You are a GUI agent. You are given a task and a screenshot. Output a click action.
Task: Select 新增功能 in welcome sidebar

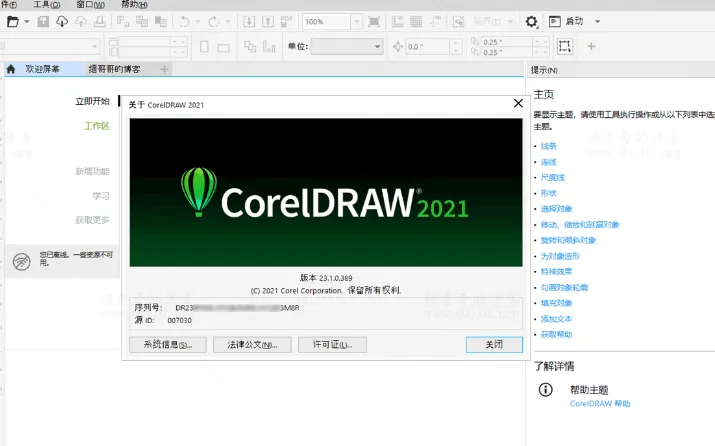(93, 171)
